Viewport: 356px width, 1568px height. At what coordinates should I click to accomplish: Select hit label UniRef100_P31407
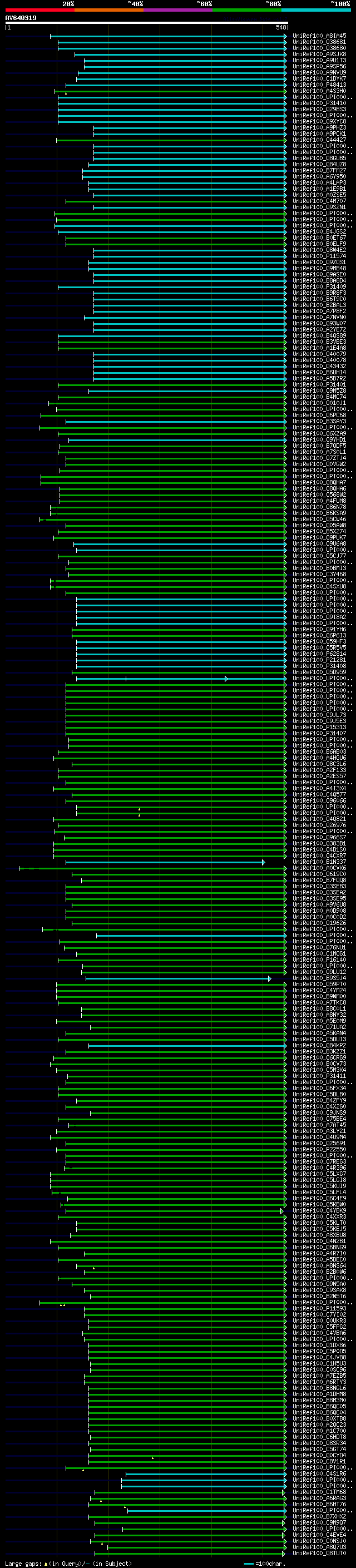319,734
